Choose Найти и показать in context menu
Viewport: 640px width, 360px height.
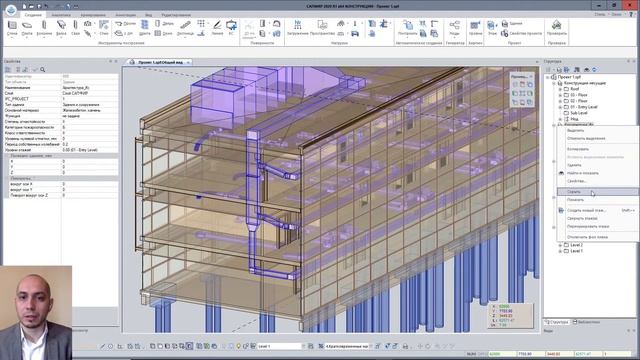click(x=597, y=173)
